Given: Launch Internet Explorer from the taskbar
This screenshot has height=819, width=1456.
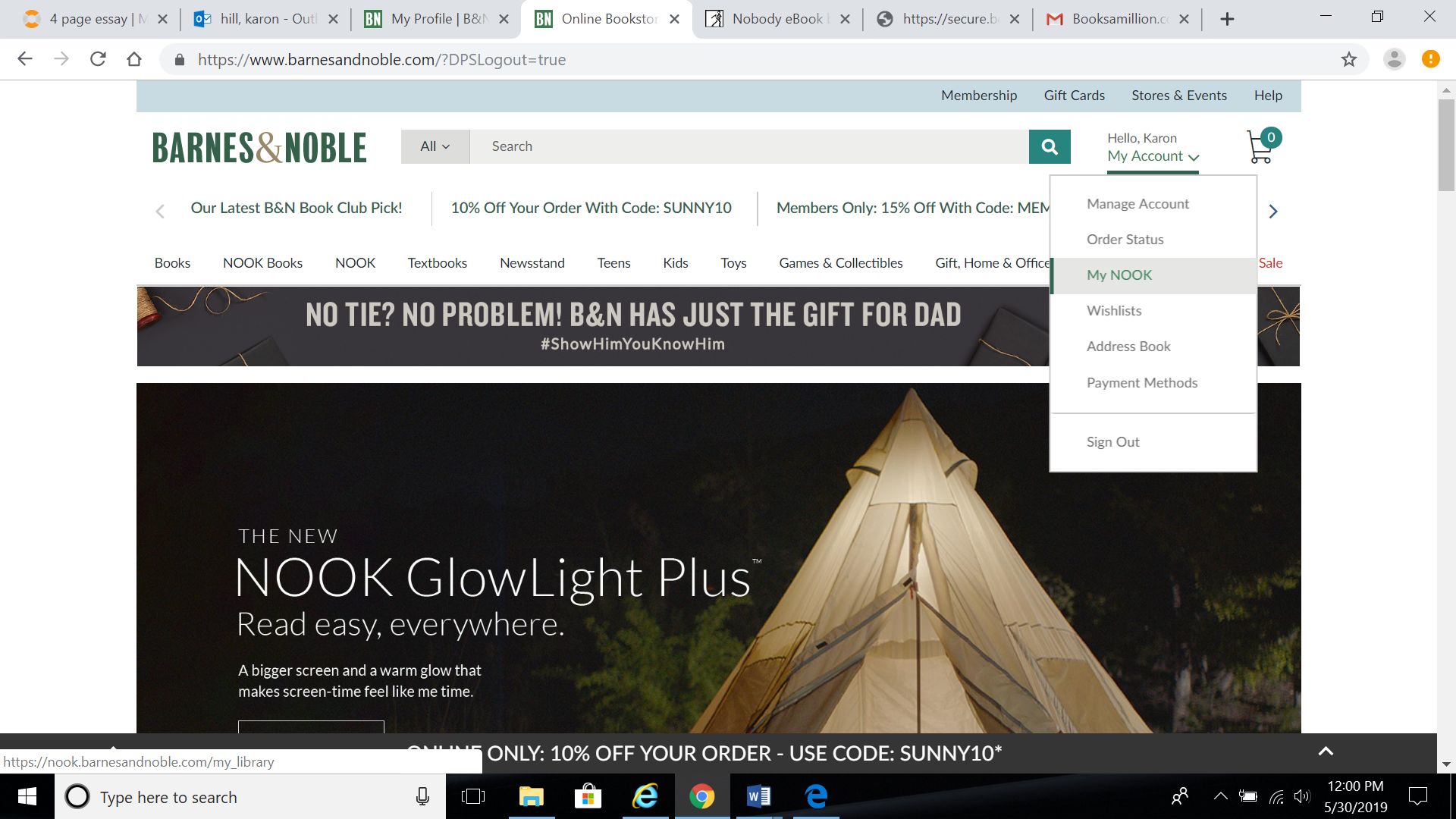Looking at the screenshot, I should pyautogui.click(x=645, y=796).
